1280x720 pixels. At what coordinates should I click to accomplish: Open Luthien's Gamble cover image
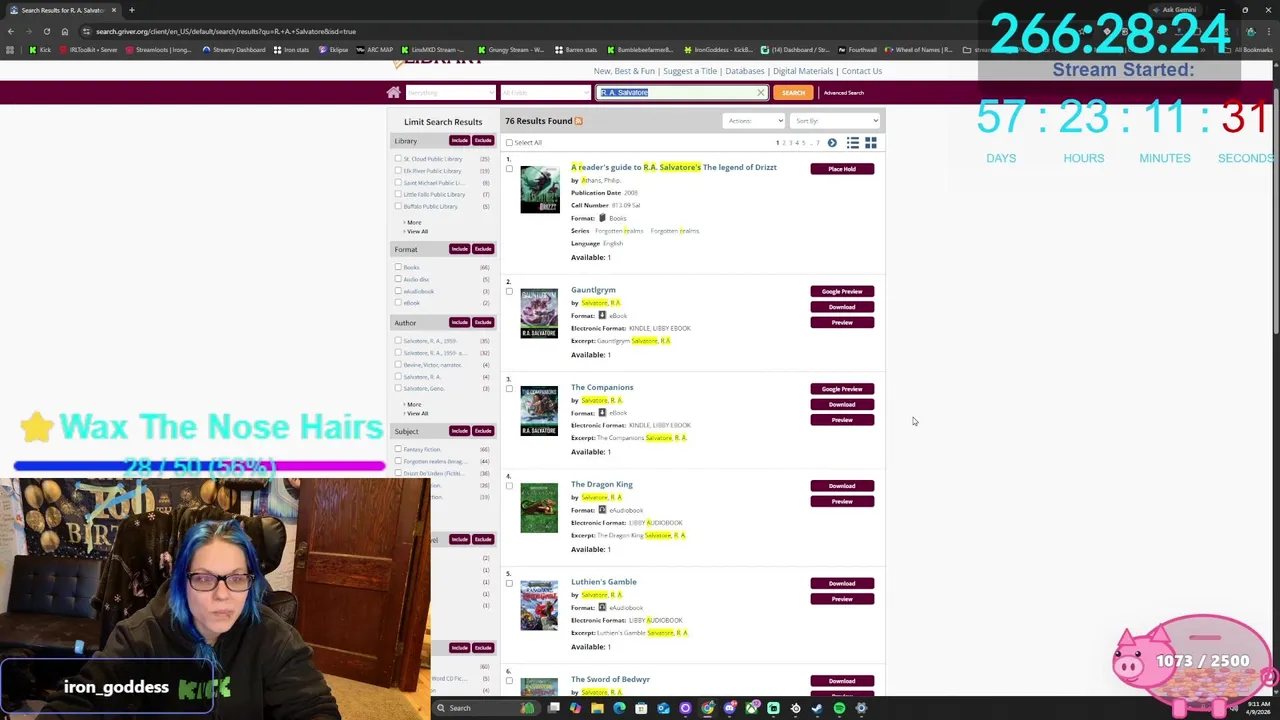[x=539, y=605]
